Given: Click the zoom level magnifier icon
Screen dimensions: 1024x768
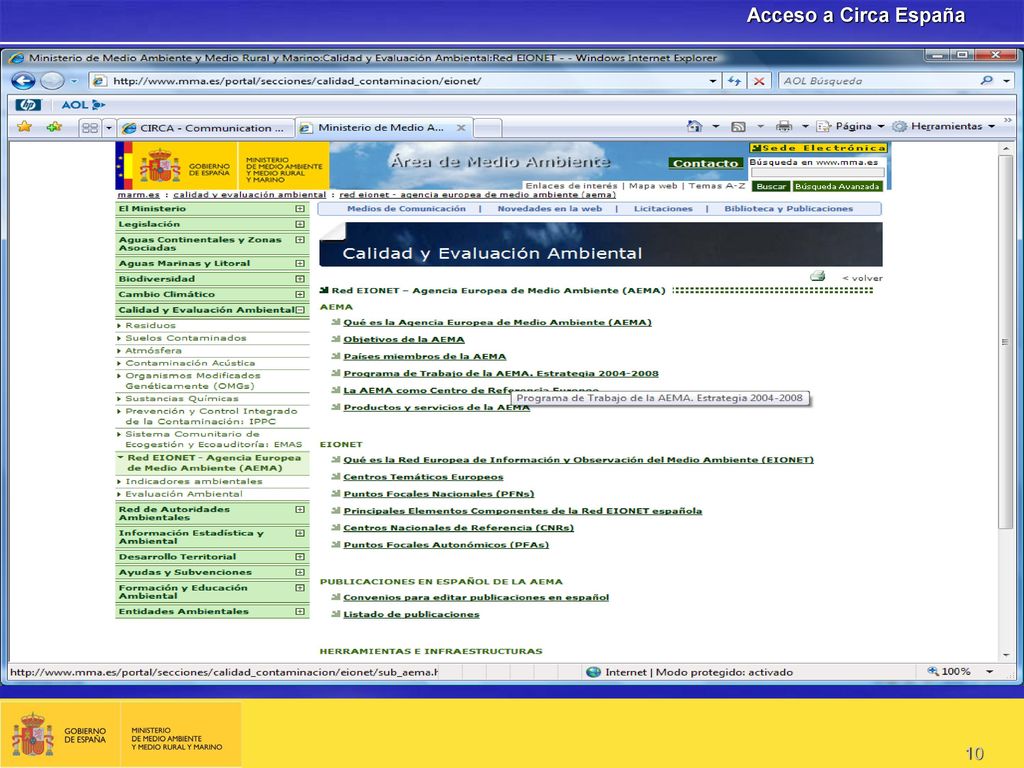Looking at the screenshot, I should pyautogui.click(x=933, y=671).
